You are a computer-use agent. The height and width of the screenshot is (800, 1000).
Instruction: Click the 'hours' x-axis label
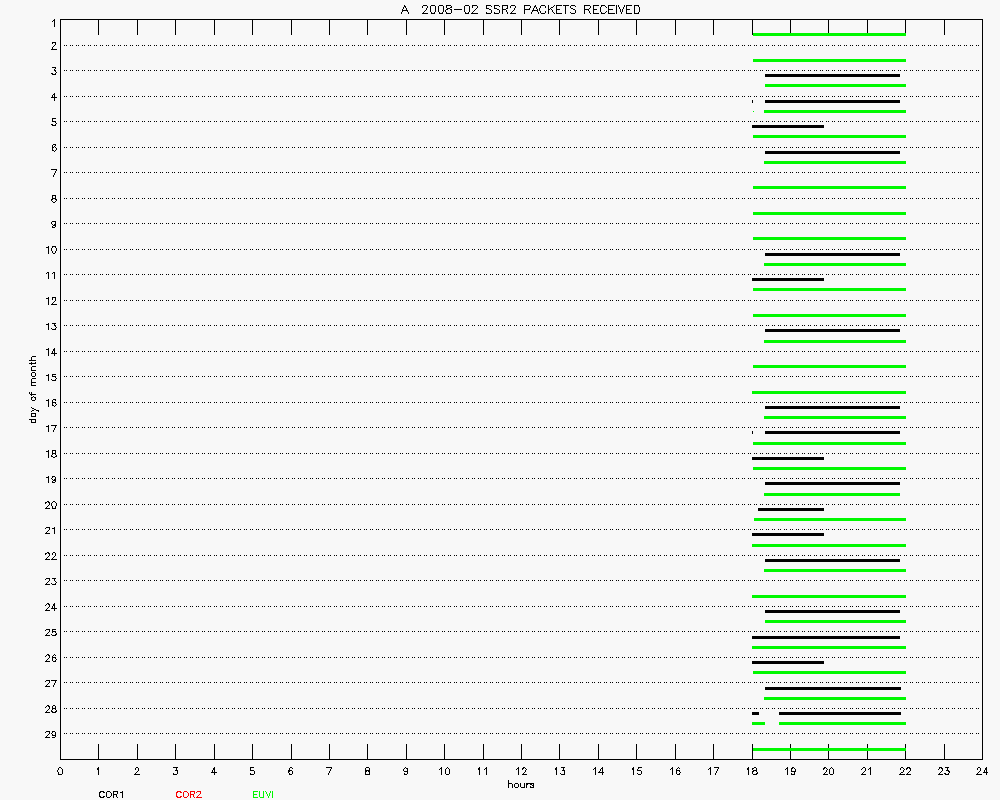tap(520, 785)
